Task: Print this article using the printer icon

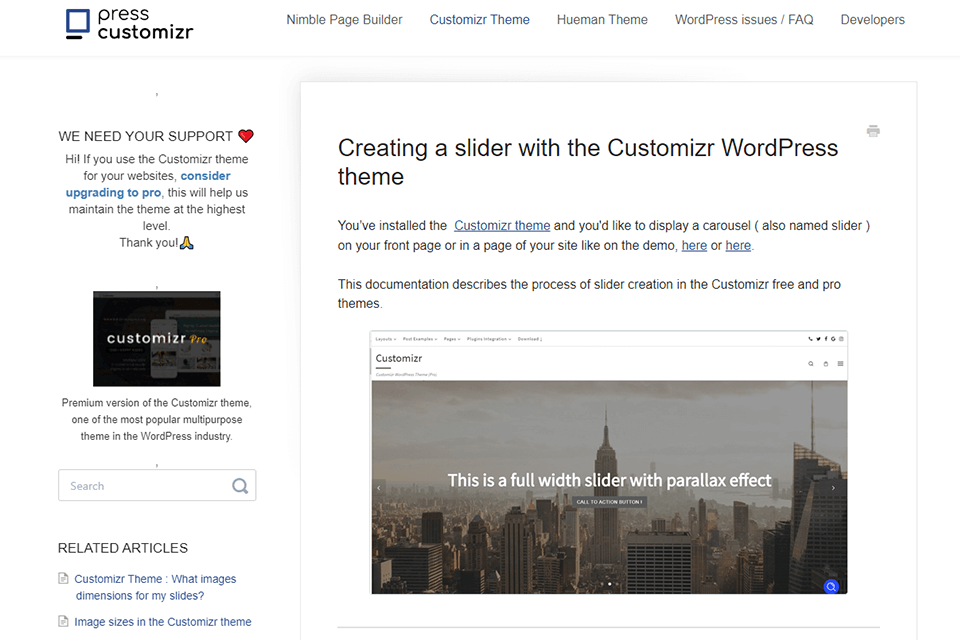Action: (x=873, y=131)
